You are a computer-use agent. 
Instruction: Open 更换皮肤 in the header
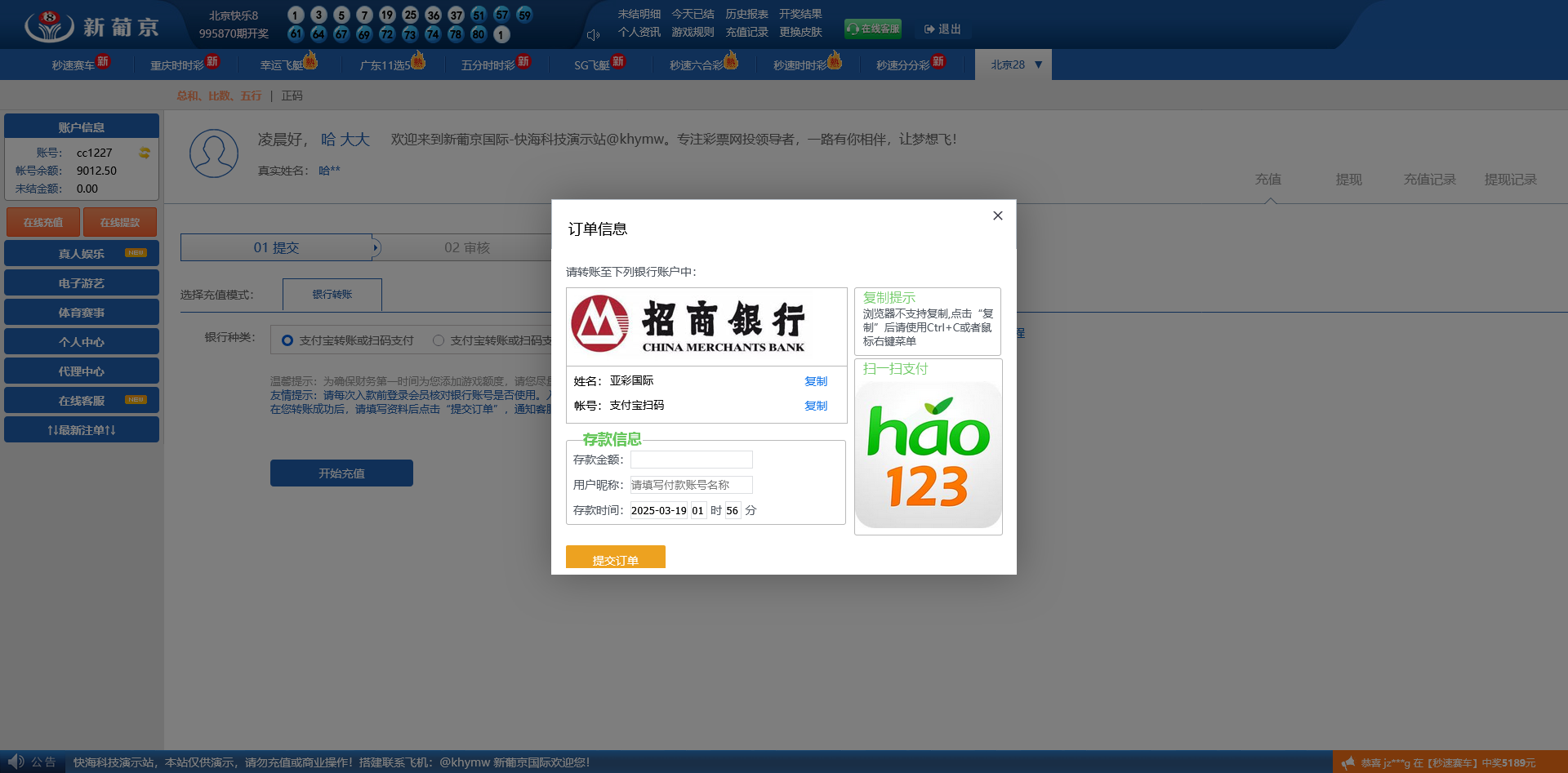point(800,32)
